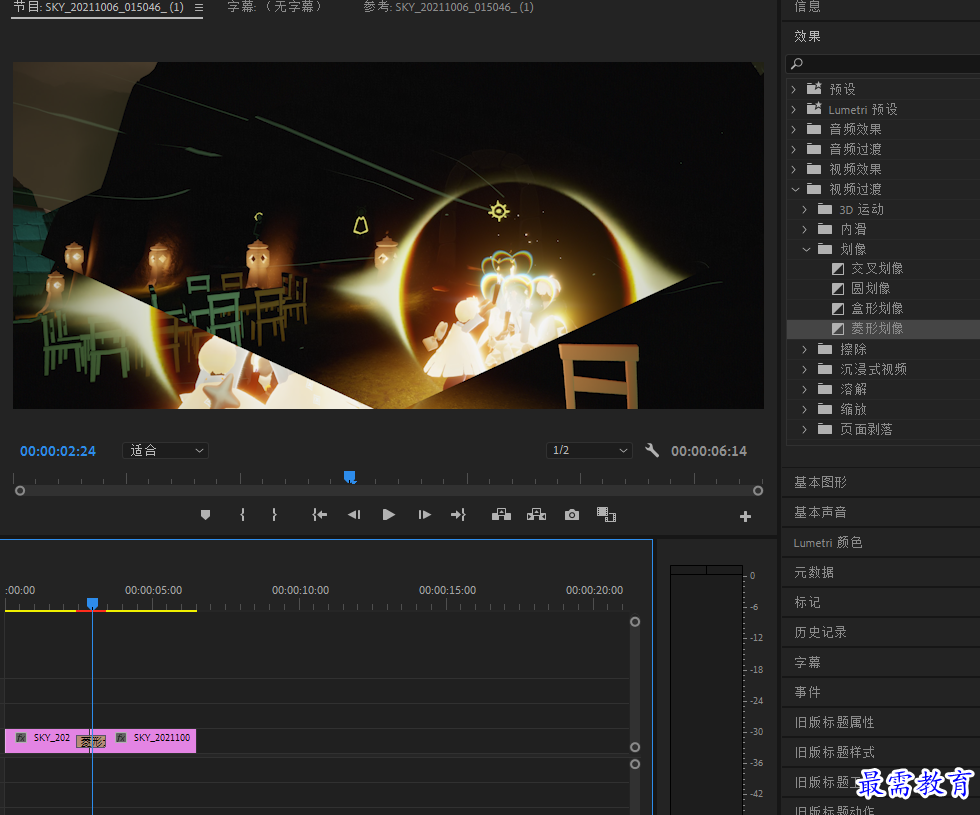Open the button editor plus icon

click(x=745, y=516)
